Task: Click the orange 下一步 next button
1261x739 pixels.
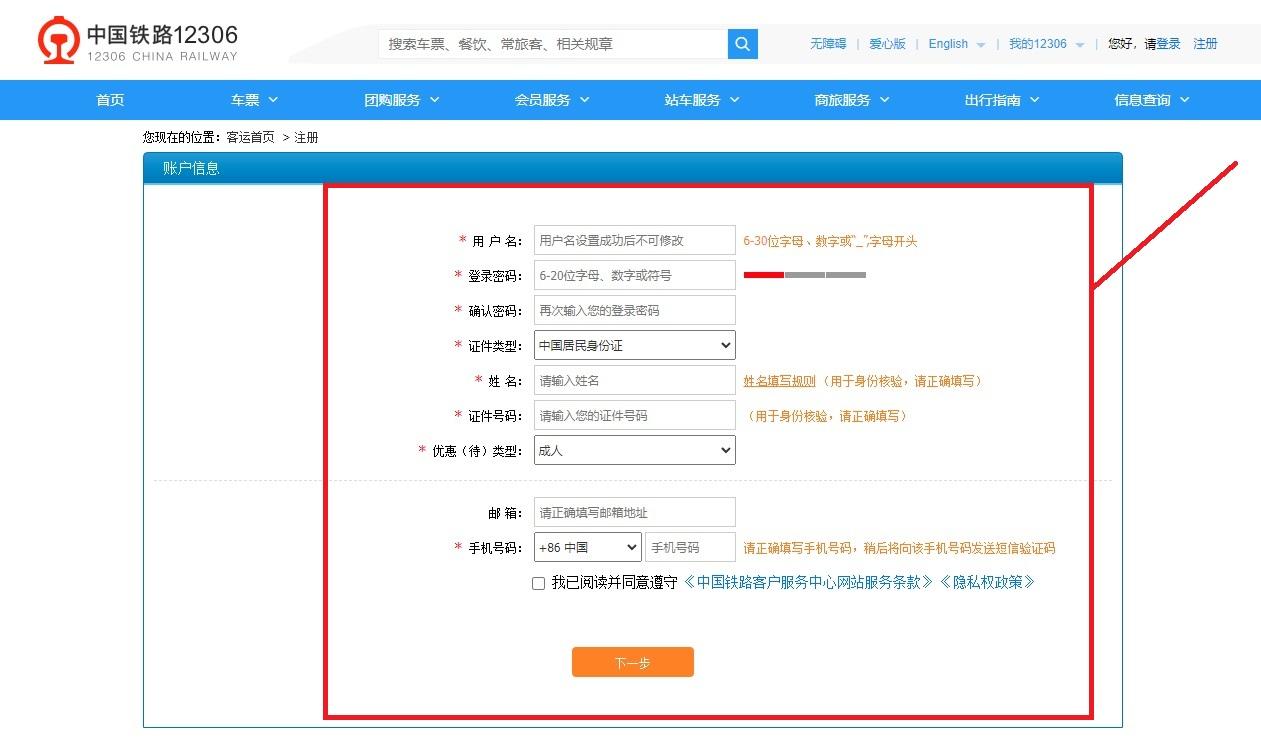Action: (x=632, y=662)
